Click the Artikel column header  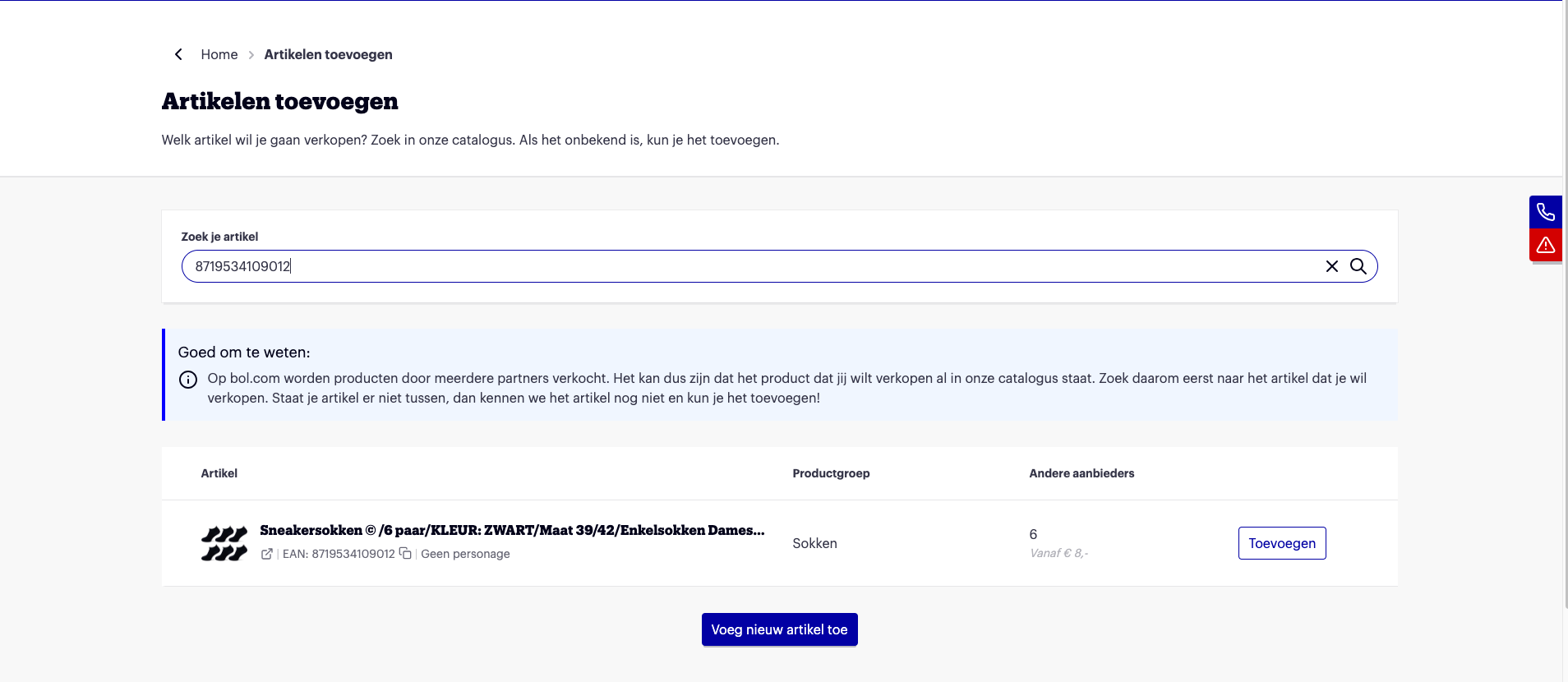[219, 473]
